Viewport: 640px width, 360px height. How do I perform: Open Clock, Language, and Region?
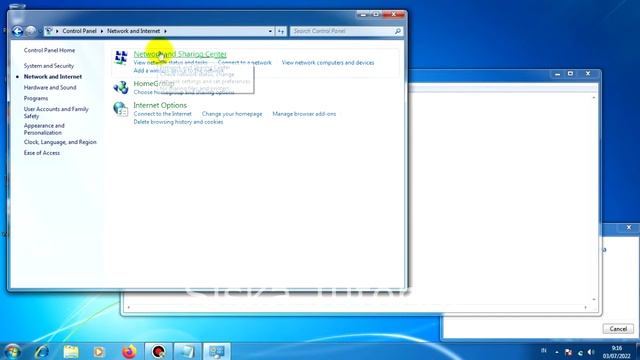[x=60, y=142]
